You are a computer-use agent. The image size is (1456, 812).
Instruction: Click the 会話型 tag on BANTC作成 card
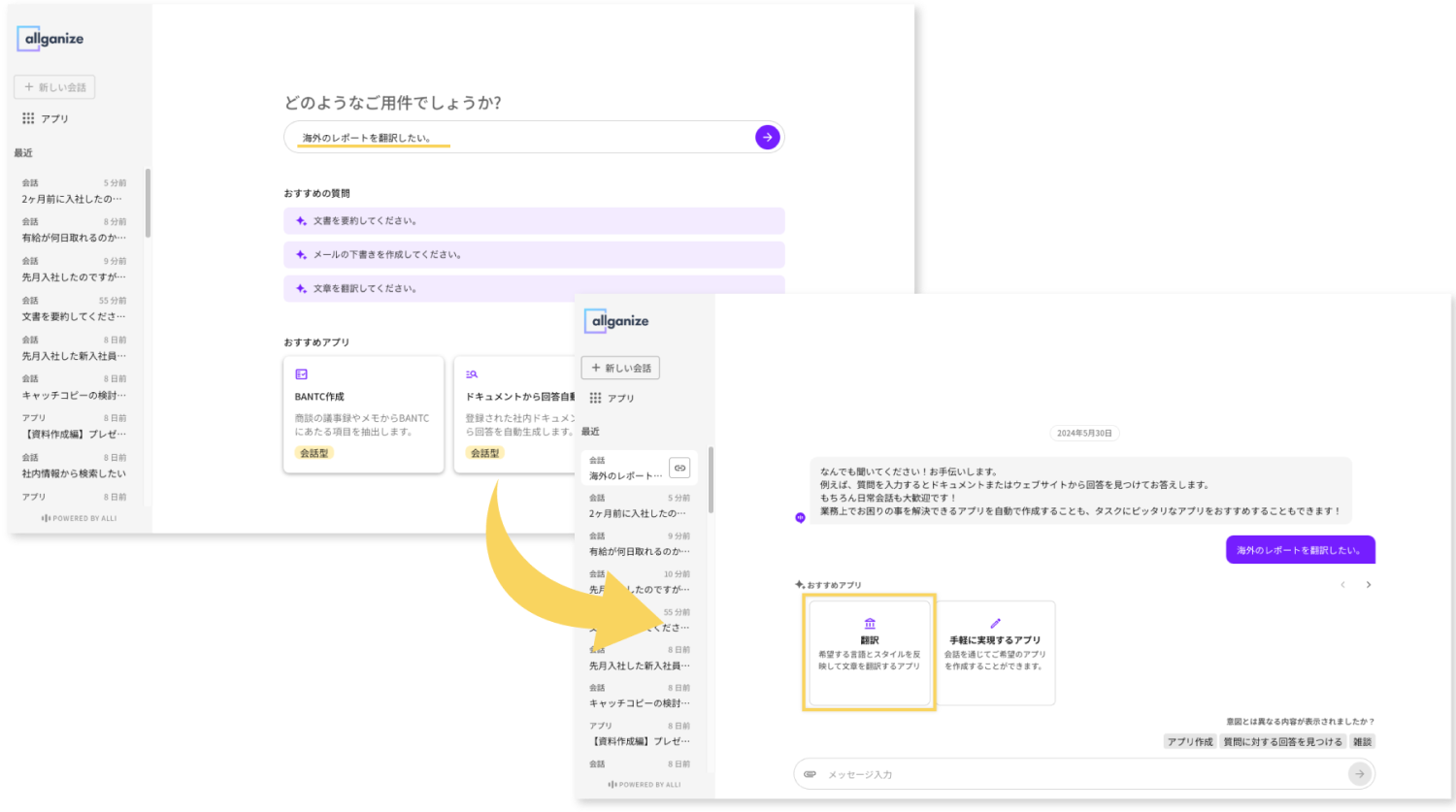pyautogui.click(x=314, y=453)
